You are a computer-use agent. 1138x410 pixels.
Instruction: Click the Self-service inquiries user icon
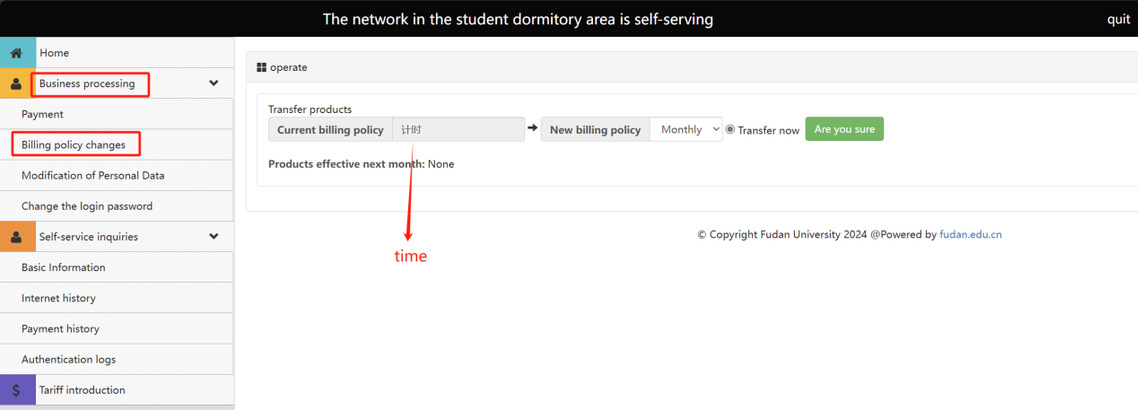pyautogui.click(x=16, y=237)
